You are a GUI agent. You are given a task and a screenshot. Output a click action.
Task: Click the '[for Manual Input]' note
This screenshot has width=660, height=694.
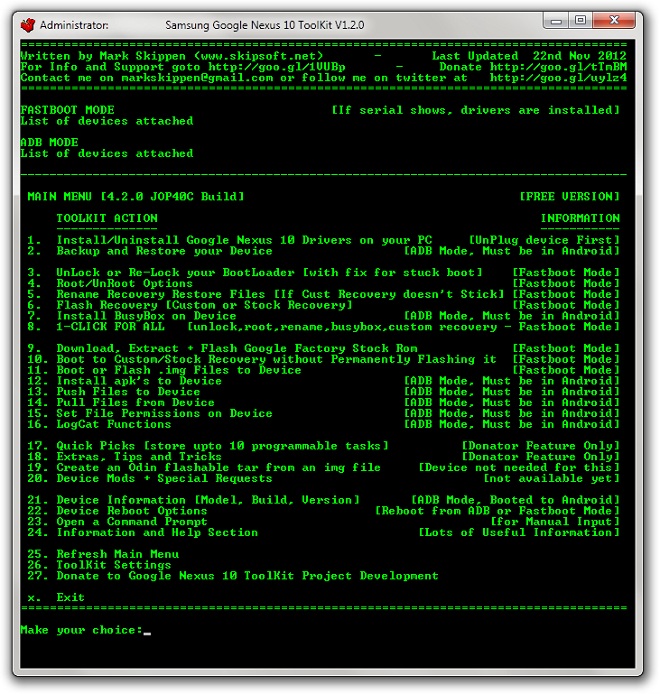point(555,522)
